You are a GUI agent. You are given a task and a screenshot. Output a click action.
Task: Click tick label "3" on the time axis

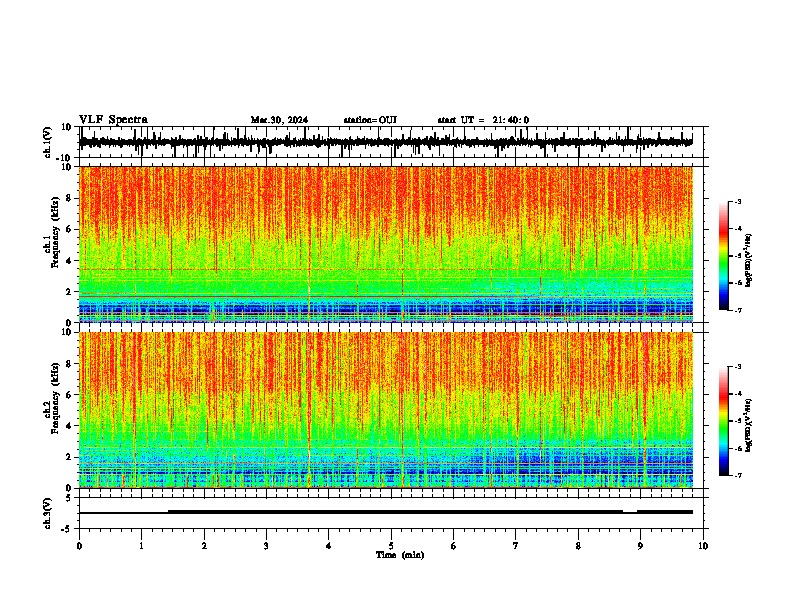pyautogui.click(x=266, y=546)
